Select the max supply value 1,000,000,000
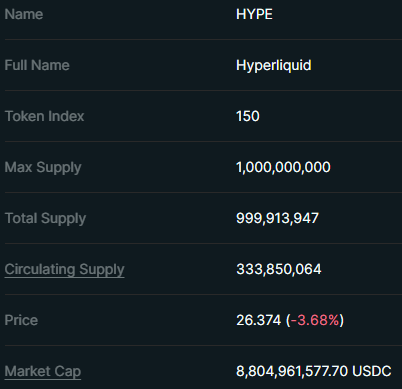Viewport: 402px width, 389px height. [283, 167]
